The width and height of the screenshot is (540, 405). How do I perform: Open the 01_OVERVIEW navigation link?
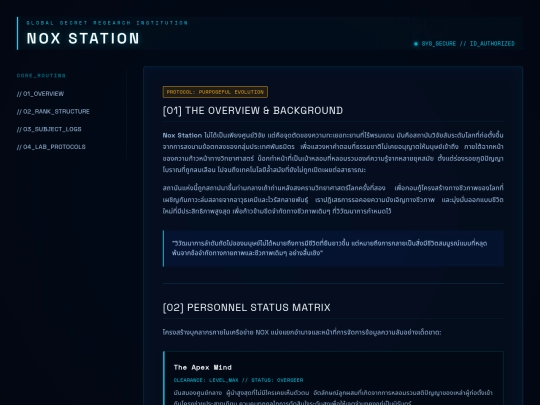pos(40,94)
